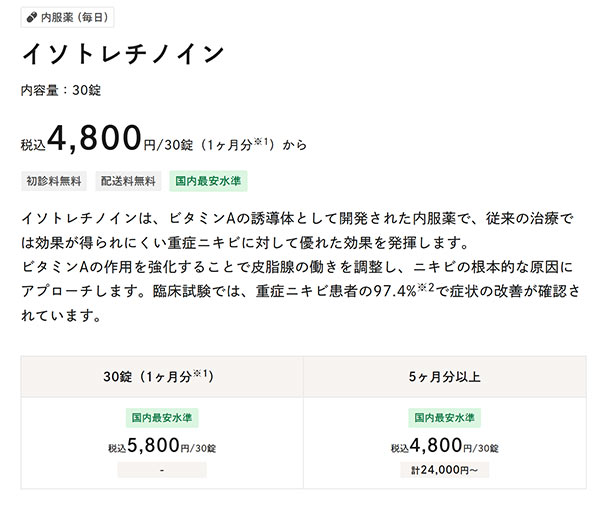This screenshot has height=505, width=600.
Task: Click the pill icon beside 内服薬
Action: point(32,17)
